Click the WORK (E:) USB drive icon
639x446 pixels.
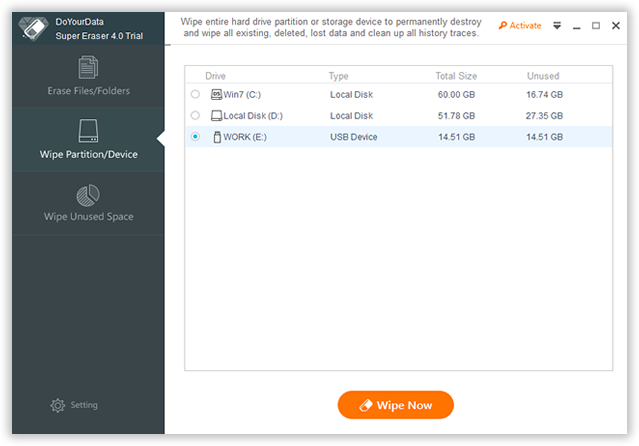217,137
